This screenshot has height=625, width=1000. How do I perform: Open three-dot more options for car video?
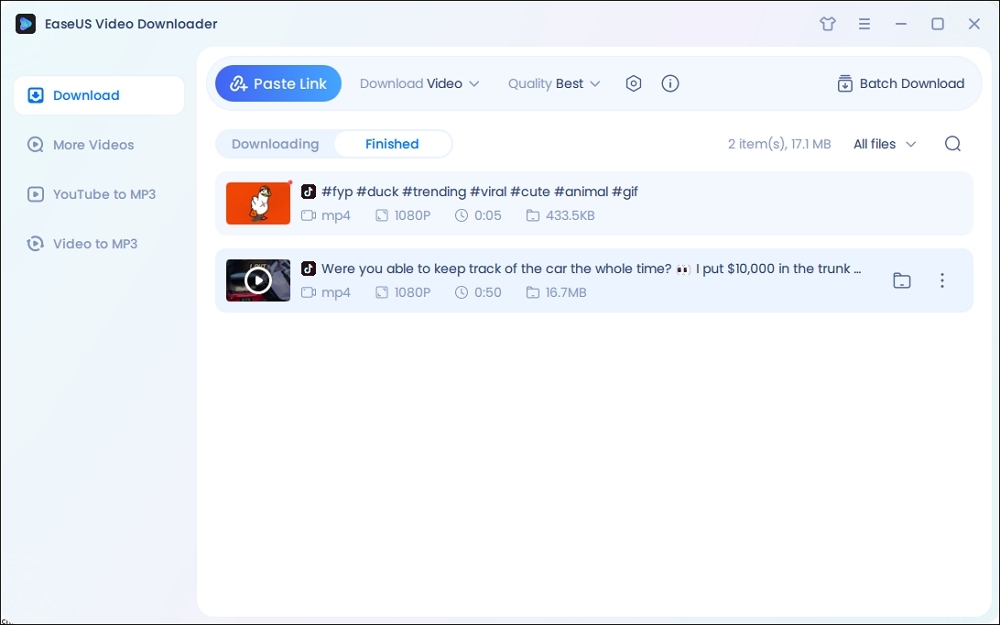click(942, 281)
